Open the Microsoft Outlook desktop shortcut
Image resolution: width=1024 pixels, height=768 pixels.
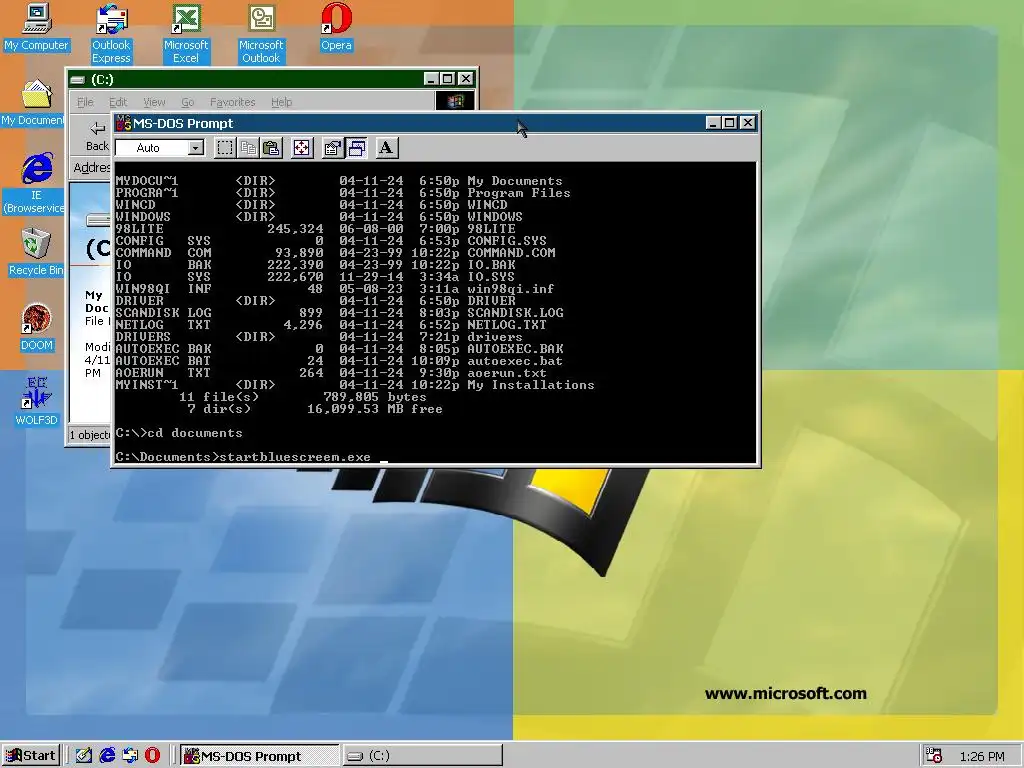pos(261,33)
